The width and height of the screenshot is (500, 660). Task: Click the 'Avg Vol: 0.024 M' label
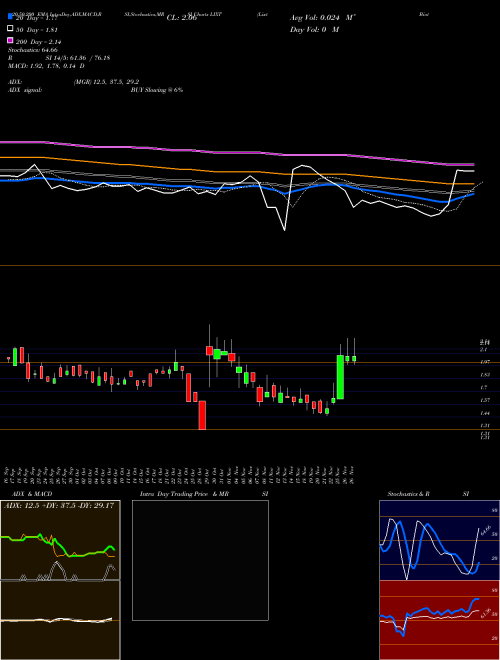[x=323, y=18]
